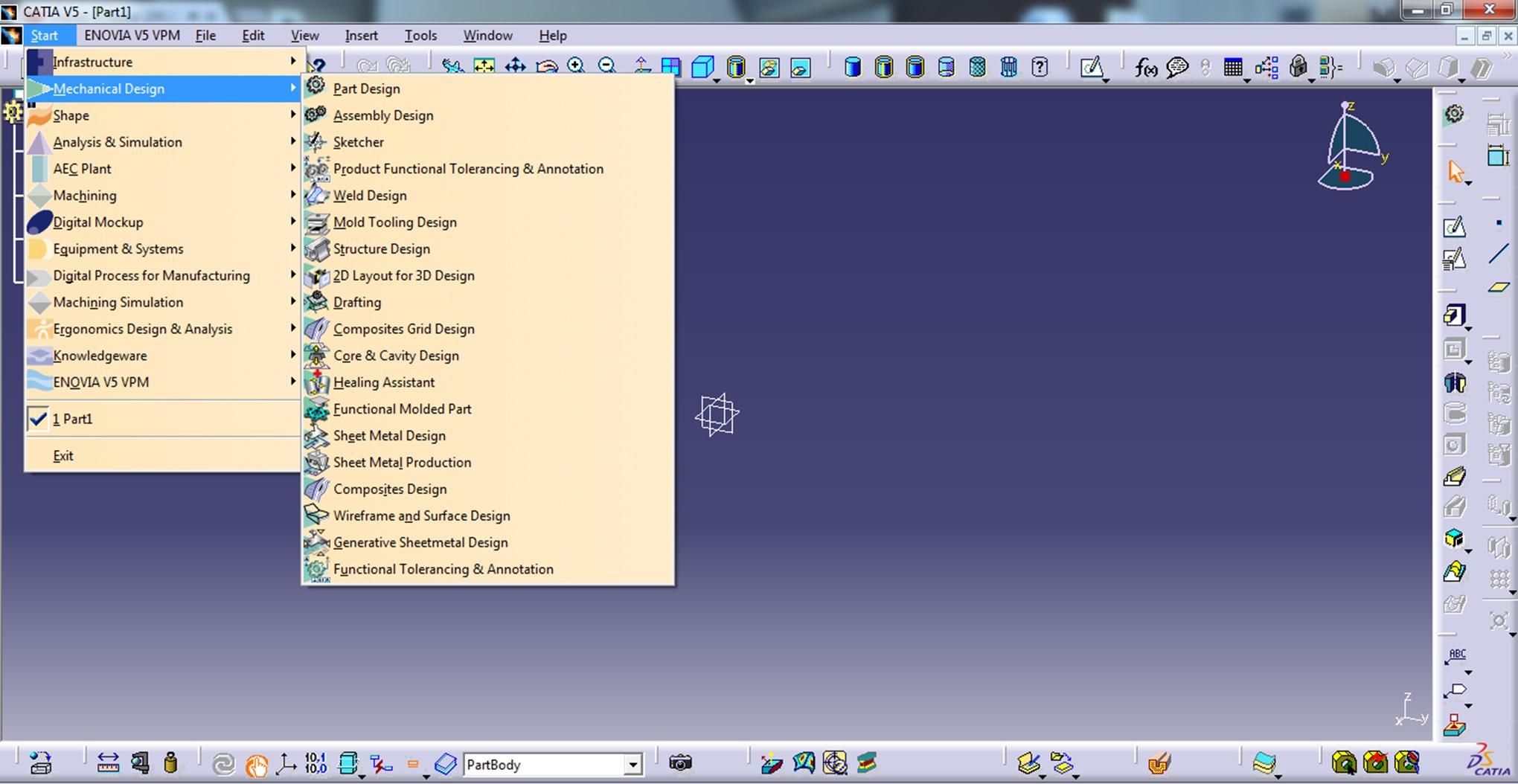Screen dimensions: 1518x784
Task: Select the reference planes at viewport center
Action: tap(717, 414)
